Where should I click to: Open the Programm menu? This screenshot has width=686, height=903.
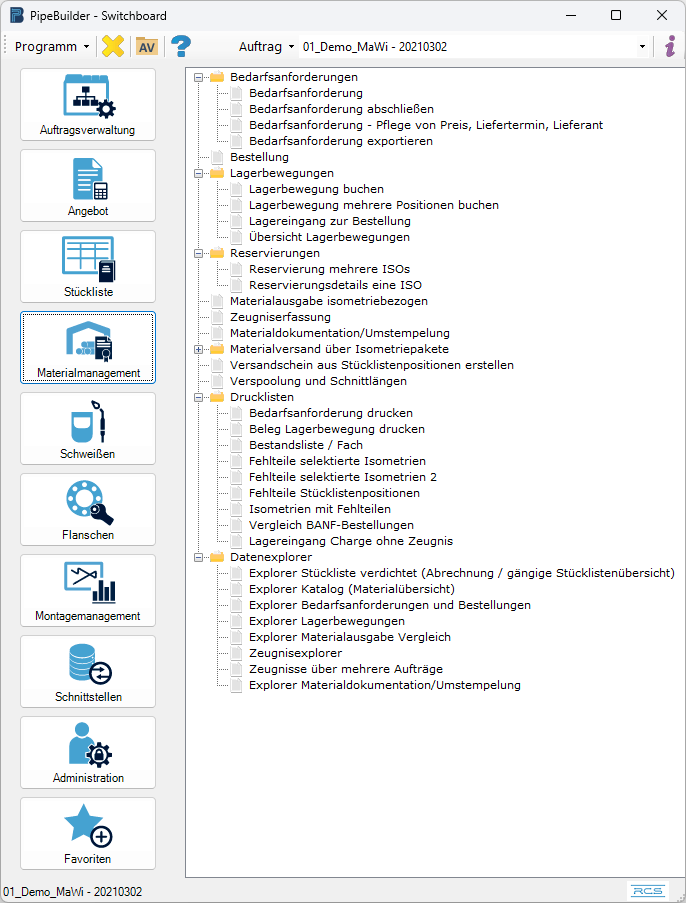[51, 47]
